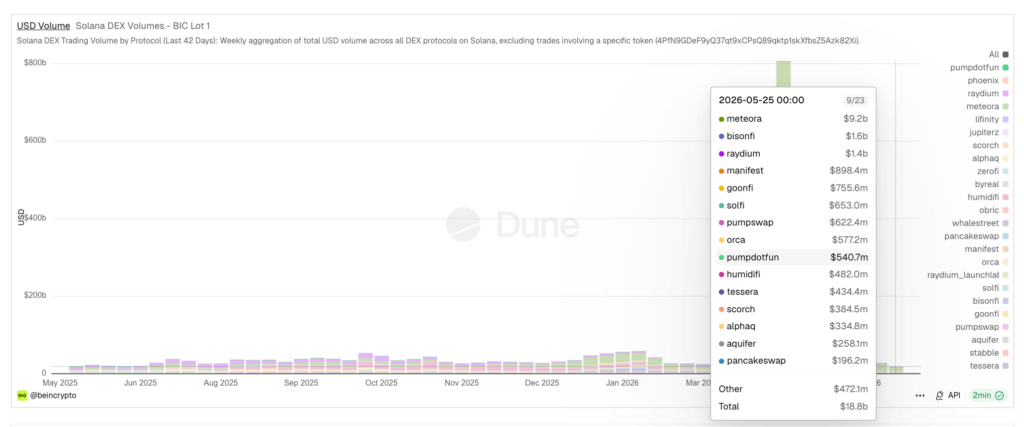Toggle pancakeswap in the legend list
The width and height of the screenshot is (1024, 427).
976,236
